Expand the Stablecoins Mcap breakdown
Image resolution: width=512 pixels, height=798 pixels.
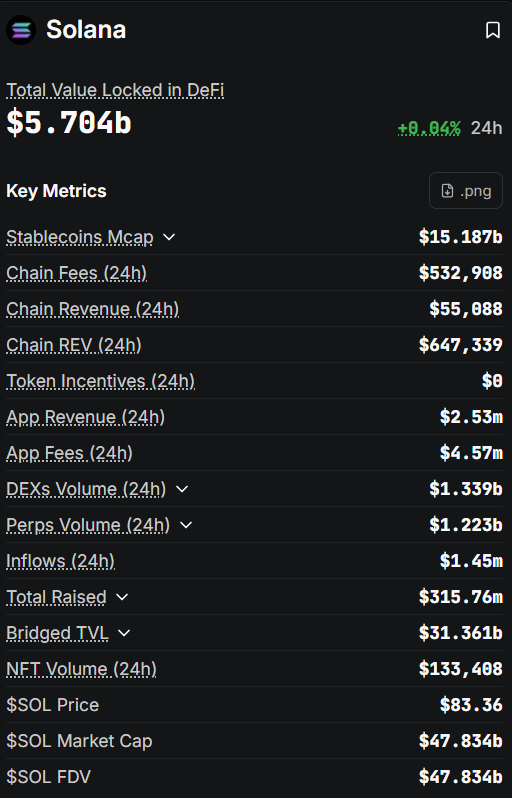point(168,237)
